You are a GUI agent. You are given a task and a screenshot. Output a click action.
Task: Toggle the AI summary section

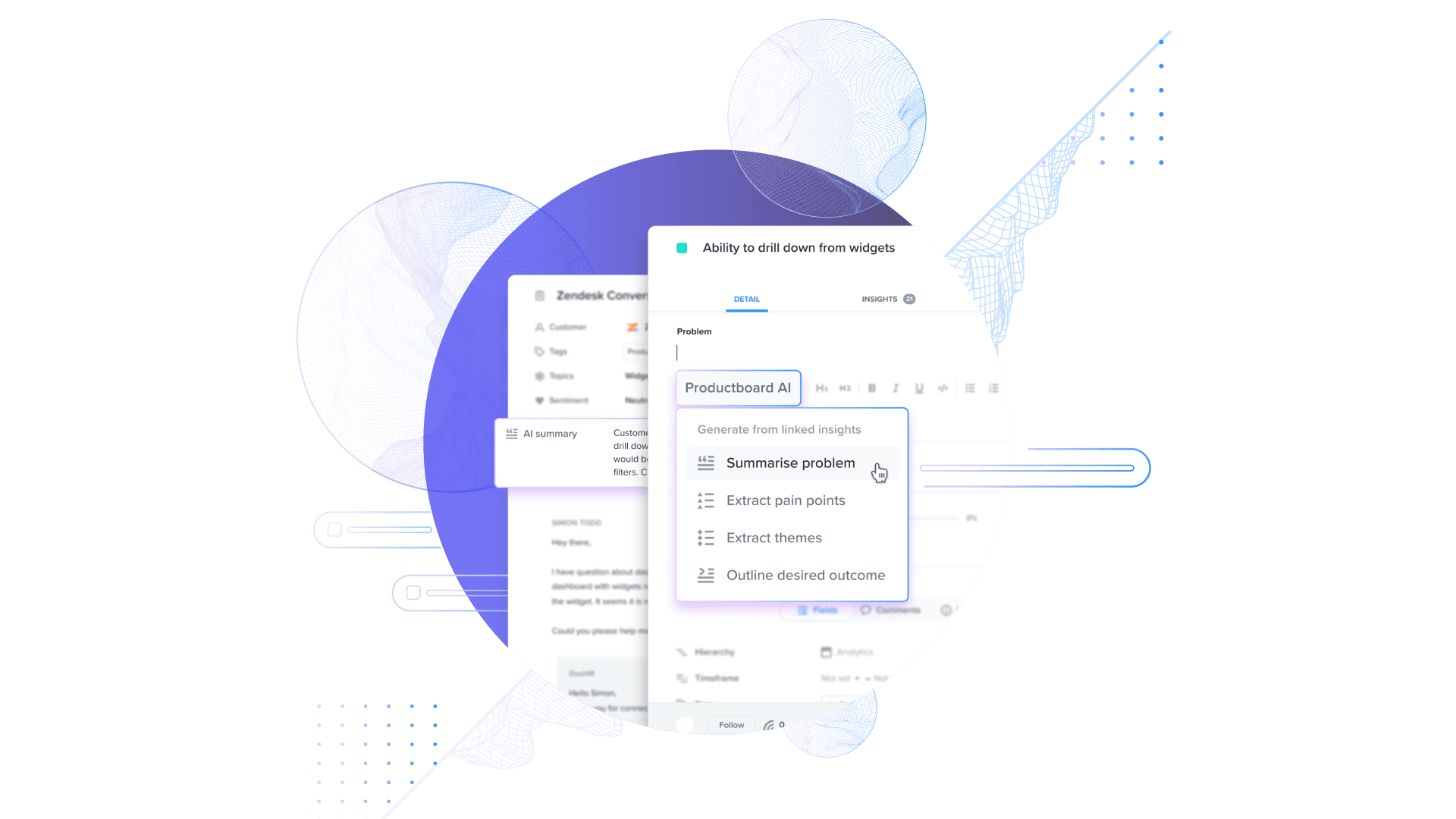tap(550, 433)
